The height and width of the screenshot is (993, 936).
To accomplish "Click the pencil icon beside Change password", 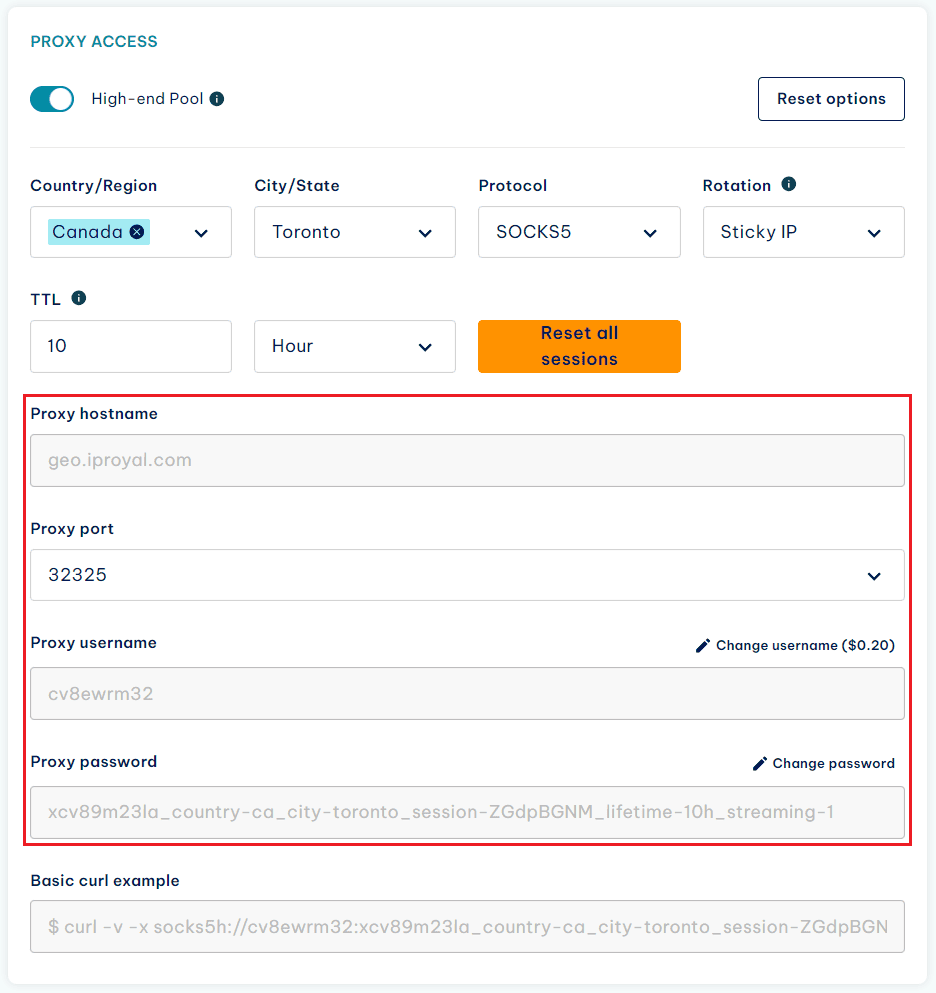I will coord(760,764).
